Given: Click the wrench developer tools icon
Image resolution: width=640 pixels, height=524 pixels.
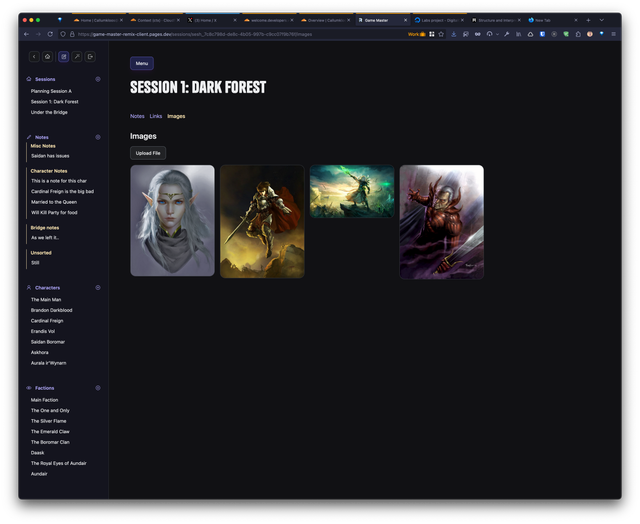Looking at the screenshot, I should click(507, 34).
